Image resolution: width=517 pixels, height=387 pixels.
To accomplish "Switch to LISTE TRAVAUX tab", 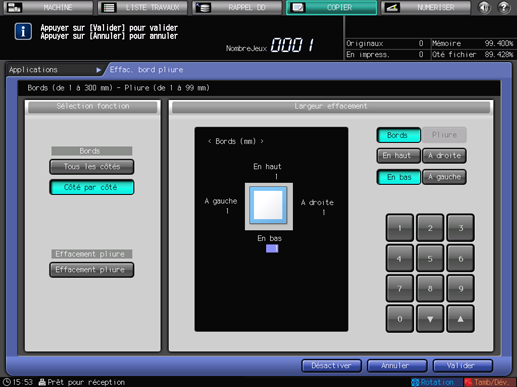I will pyautogui.click(x=143, y=7).
